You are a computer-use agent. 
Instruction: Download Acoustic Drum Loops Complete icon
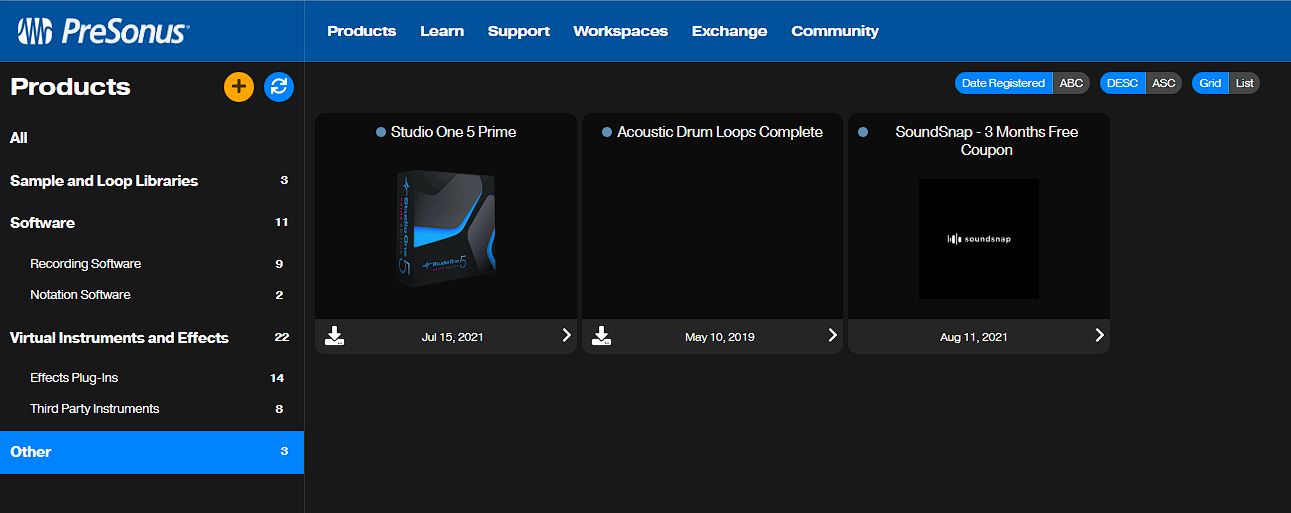(601, 336)
